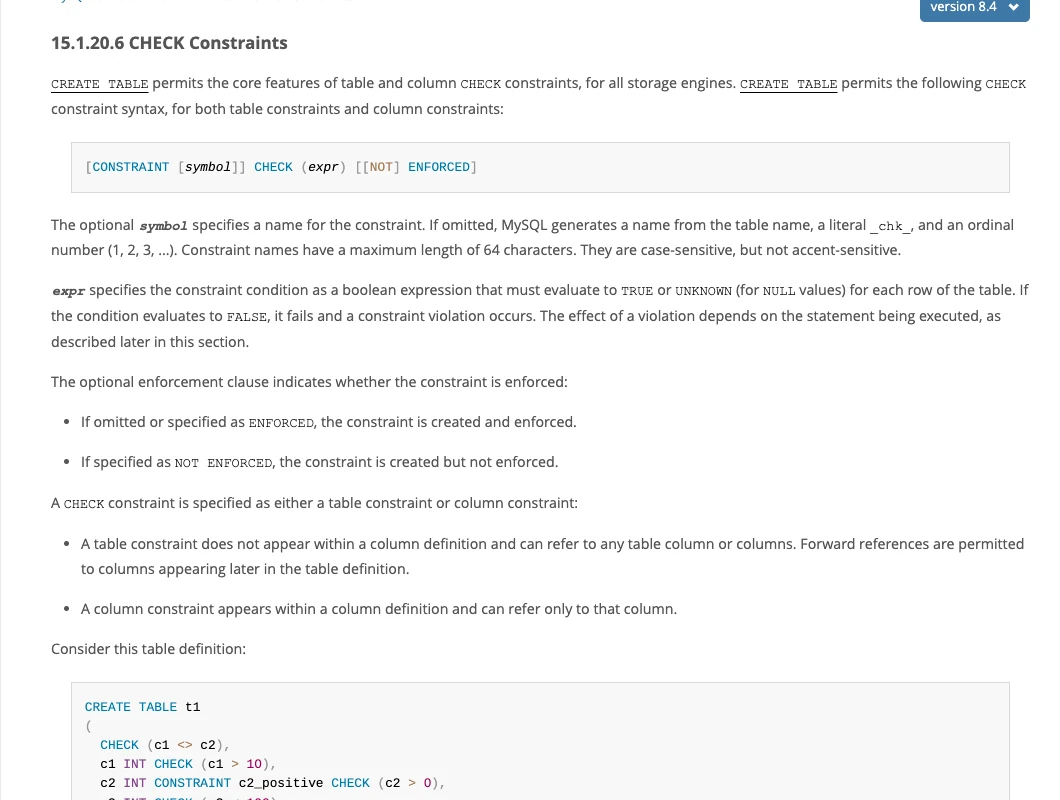Click "NOT" keyword in the syntax box
1060x800 pixels.
pyautogui.click(x=381, y=167)
